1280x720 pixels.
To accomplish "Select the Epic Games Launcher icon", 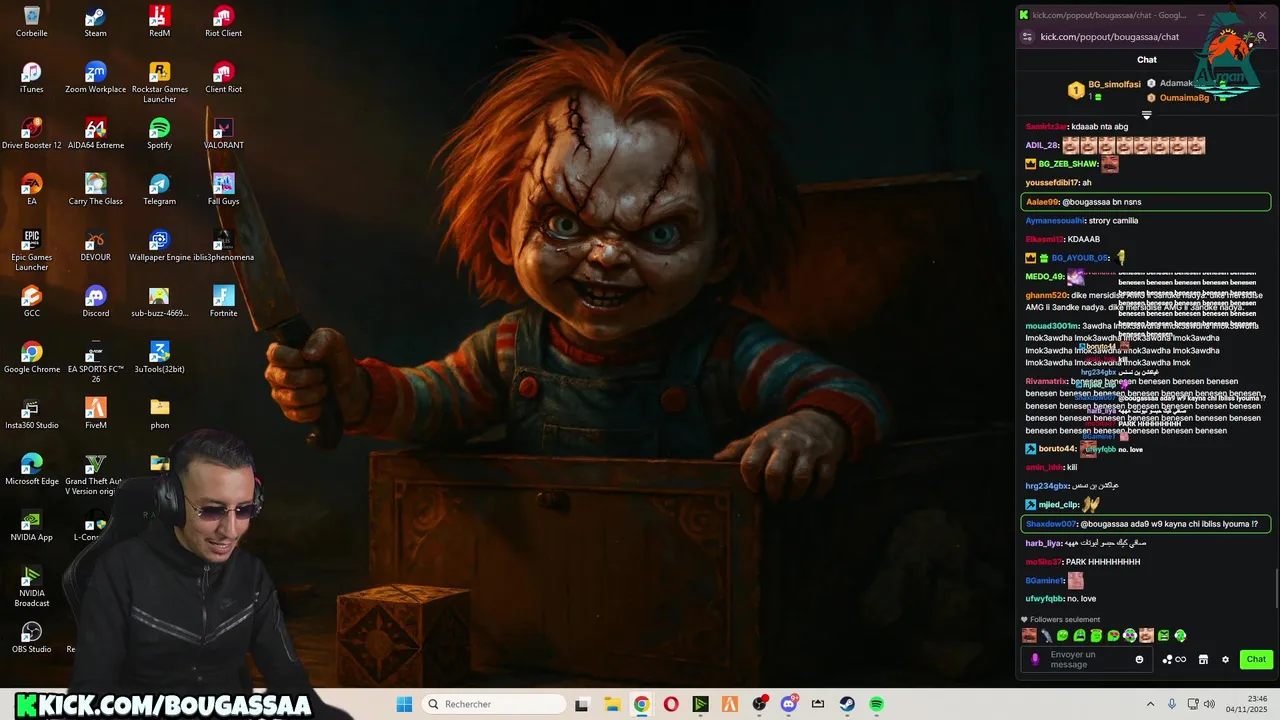I will point(31,250).
